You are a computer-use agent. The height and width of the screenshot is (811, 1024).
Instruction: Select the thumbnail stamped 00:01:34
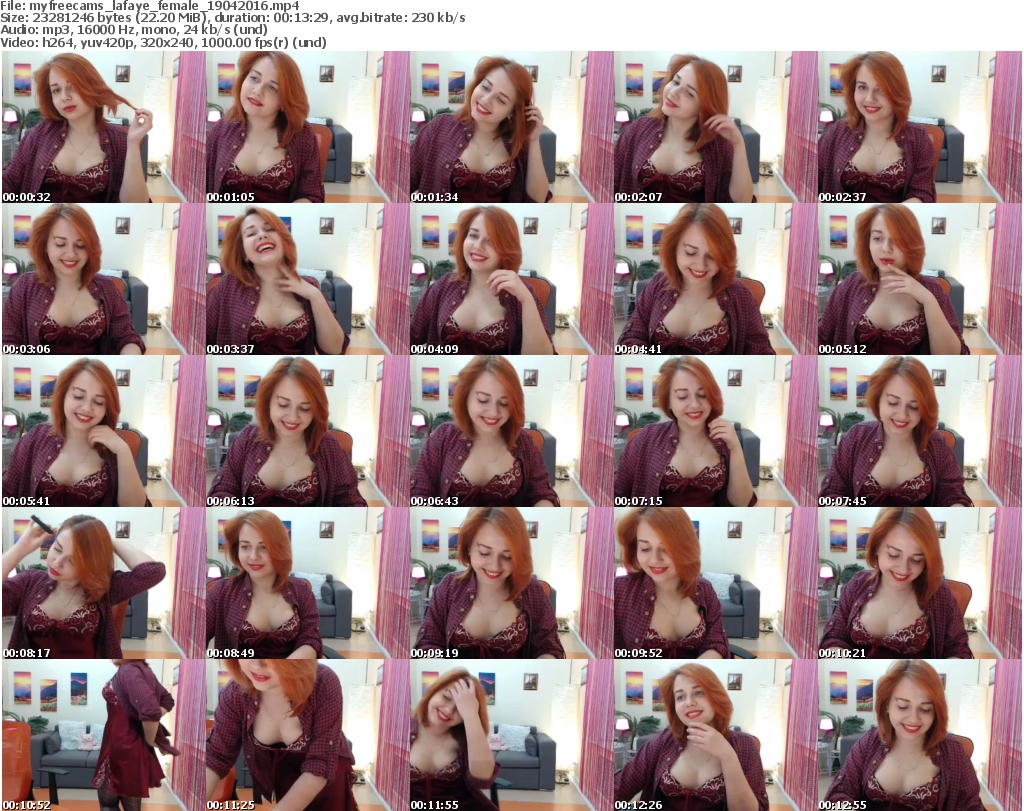point(511,127)
